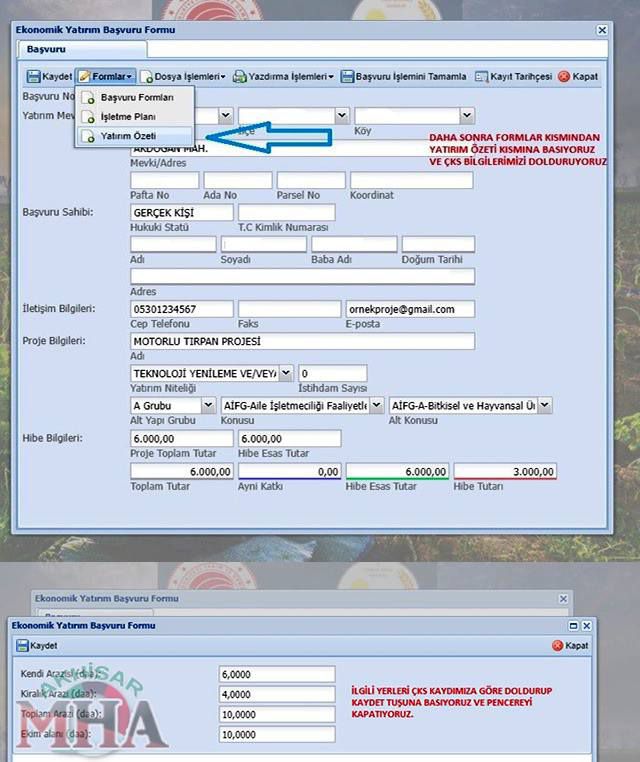
Task: Open Kayıt Tarihçesi history
Action: 513,76
